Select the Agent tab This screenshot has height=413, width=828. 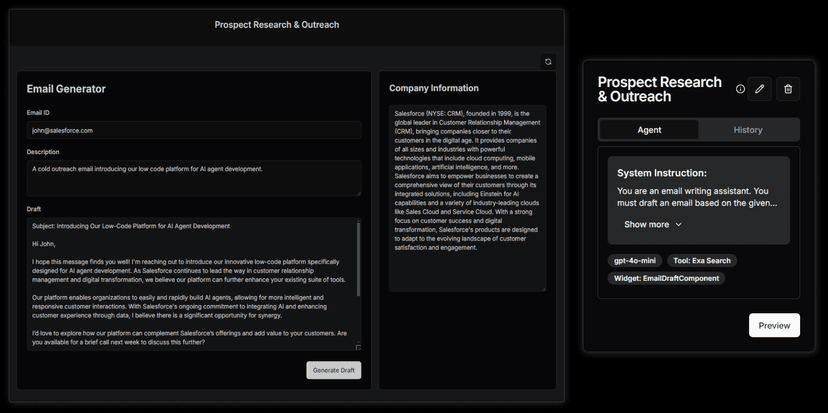(x=649, y=130)
